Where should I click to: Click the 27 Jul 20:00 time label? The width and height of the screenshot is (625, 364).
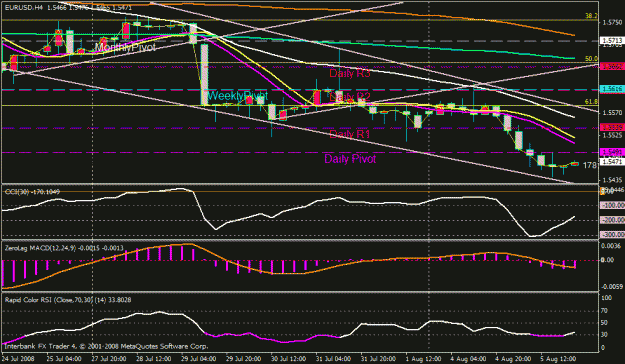click(110, 358)
